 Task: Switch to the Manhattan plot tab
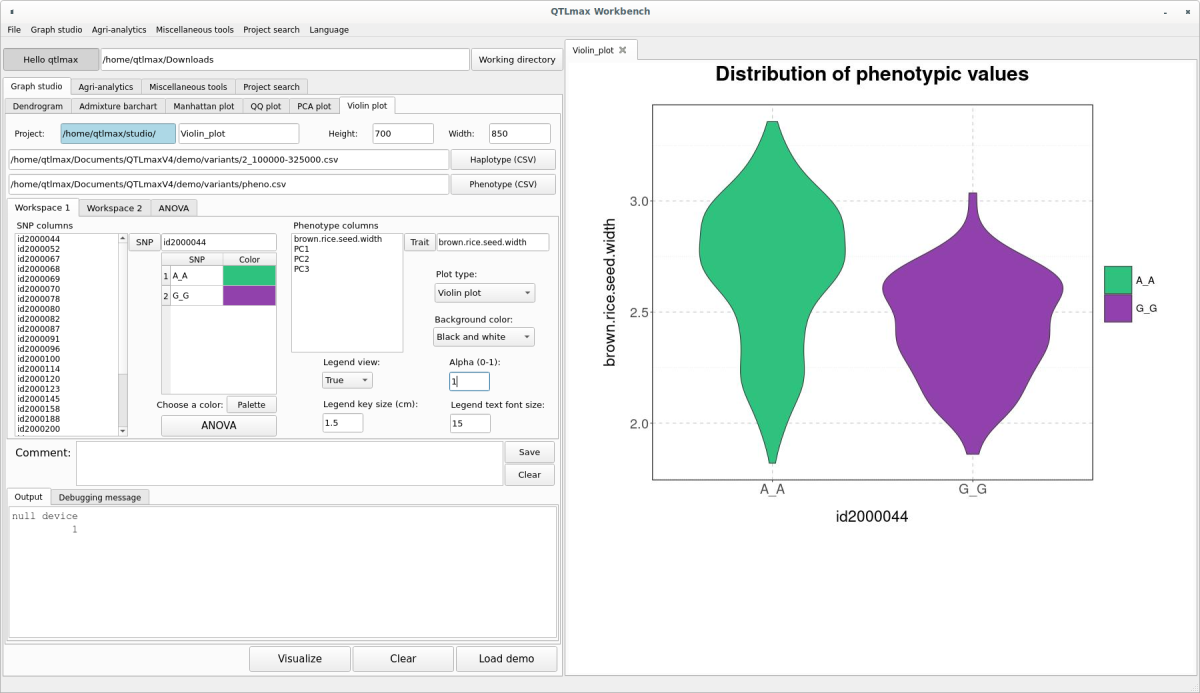point(203,106)
